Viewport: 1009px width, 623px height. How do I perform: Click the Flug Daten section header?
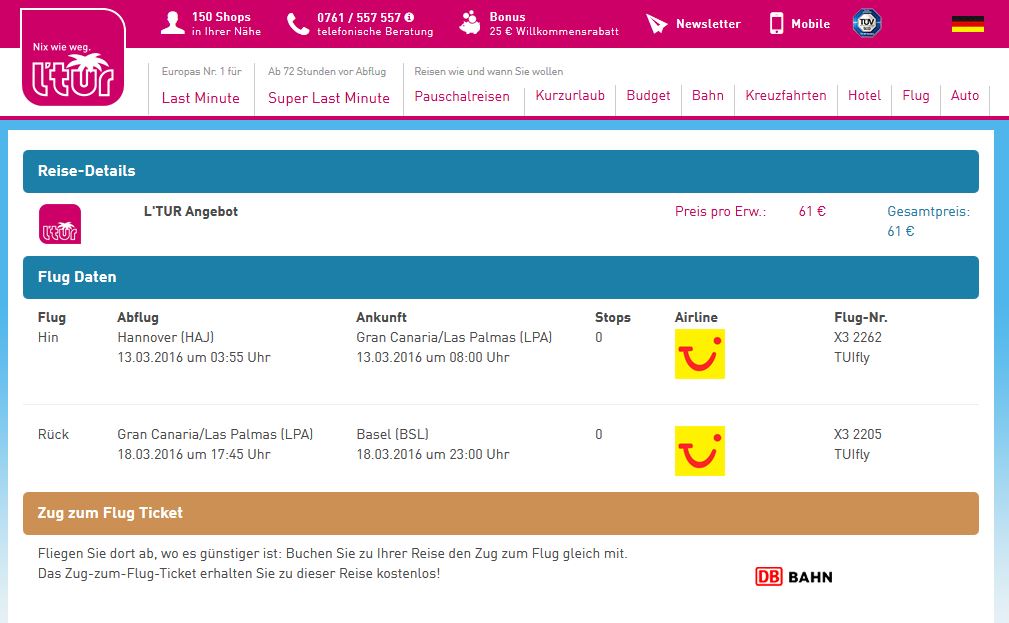point(501,277)
